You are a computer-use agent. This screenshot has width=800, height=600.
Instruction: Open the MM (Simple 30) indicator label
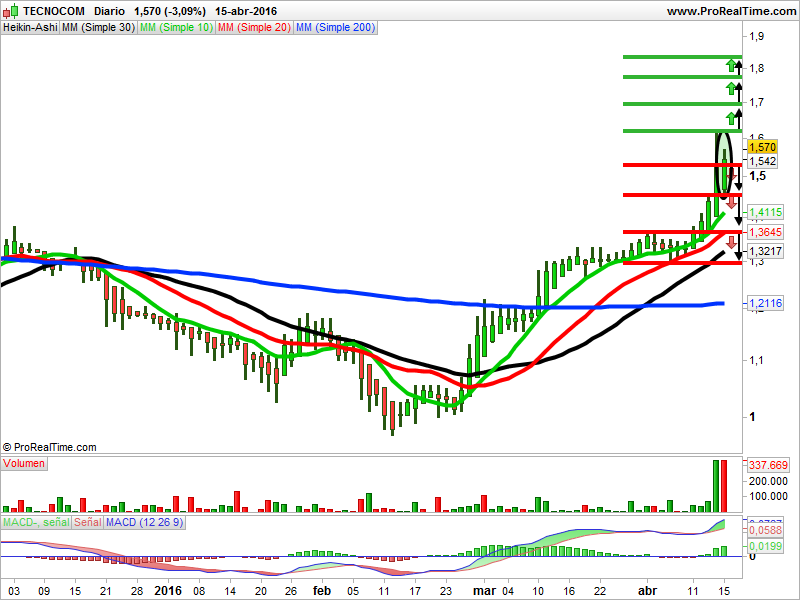pyautogui.click(x=98, y=28)
